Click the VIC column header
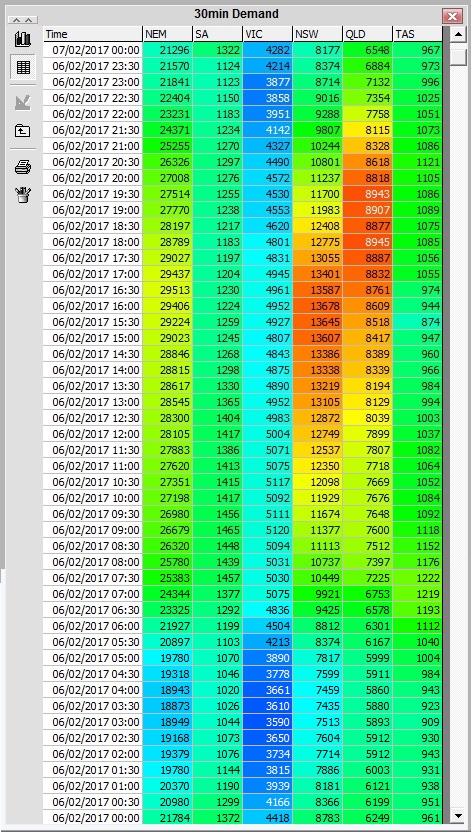This screenshot has height=833, width=471. click(x=268, y=35)
